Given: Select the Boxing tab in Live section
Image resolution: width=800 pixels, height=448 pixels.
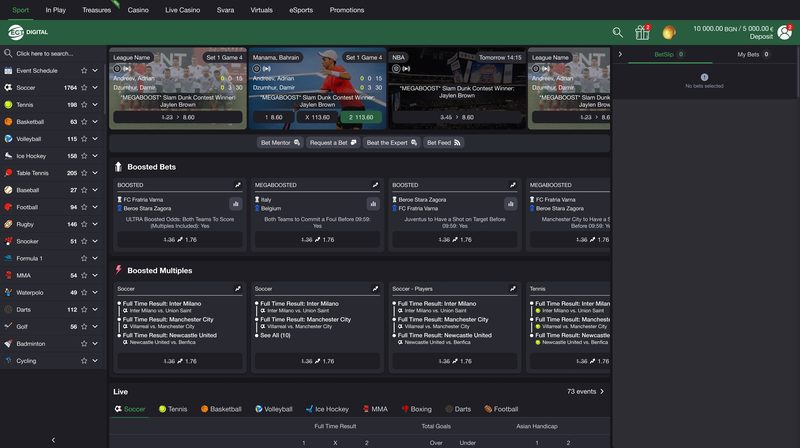Looking at the screenshot, I should (x=416, y=409).
